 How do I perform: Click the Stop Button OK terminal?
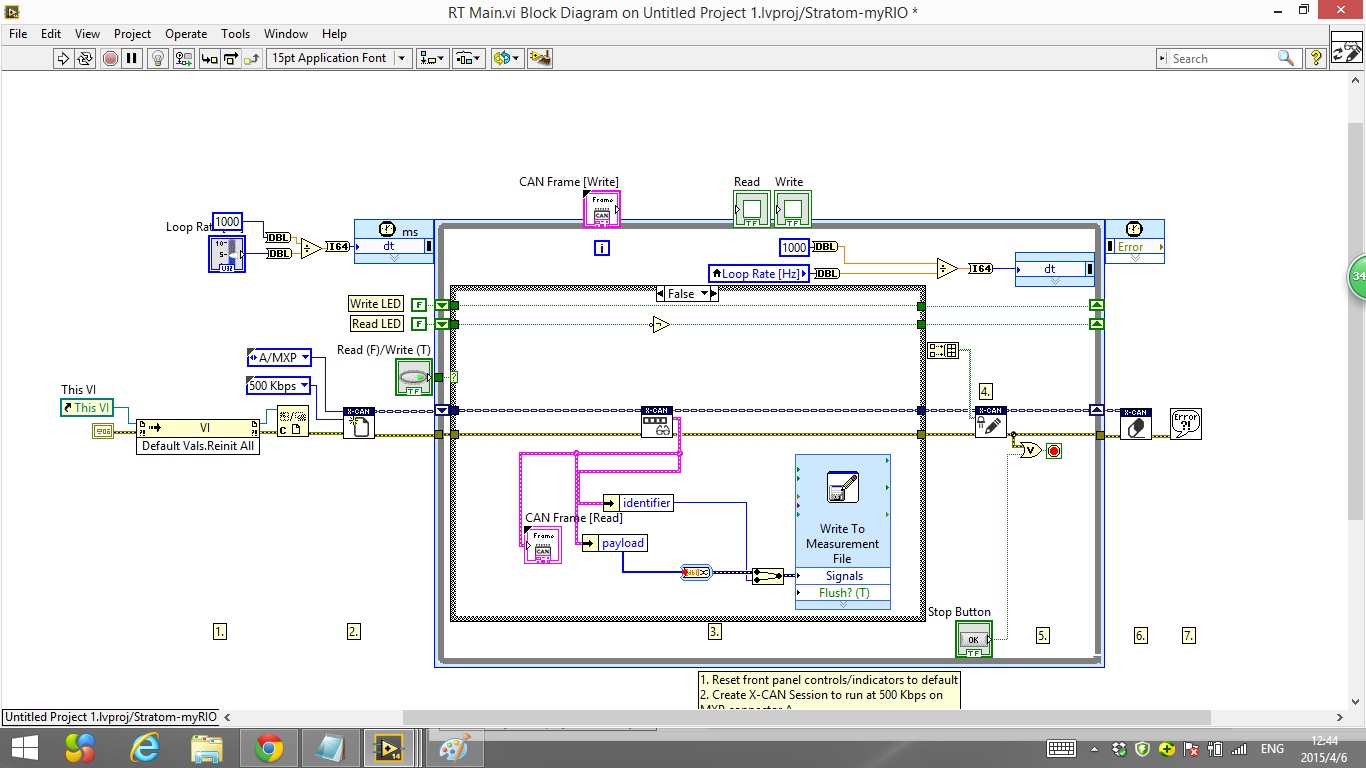pyautogui.click(x=974, y=639)
